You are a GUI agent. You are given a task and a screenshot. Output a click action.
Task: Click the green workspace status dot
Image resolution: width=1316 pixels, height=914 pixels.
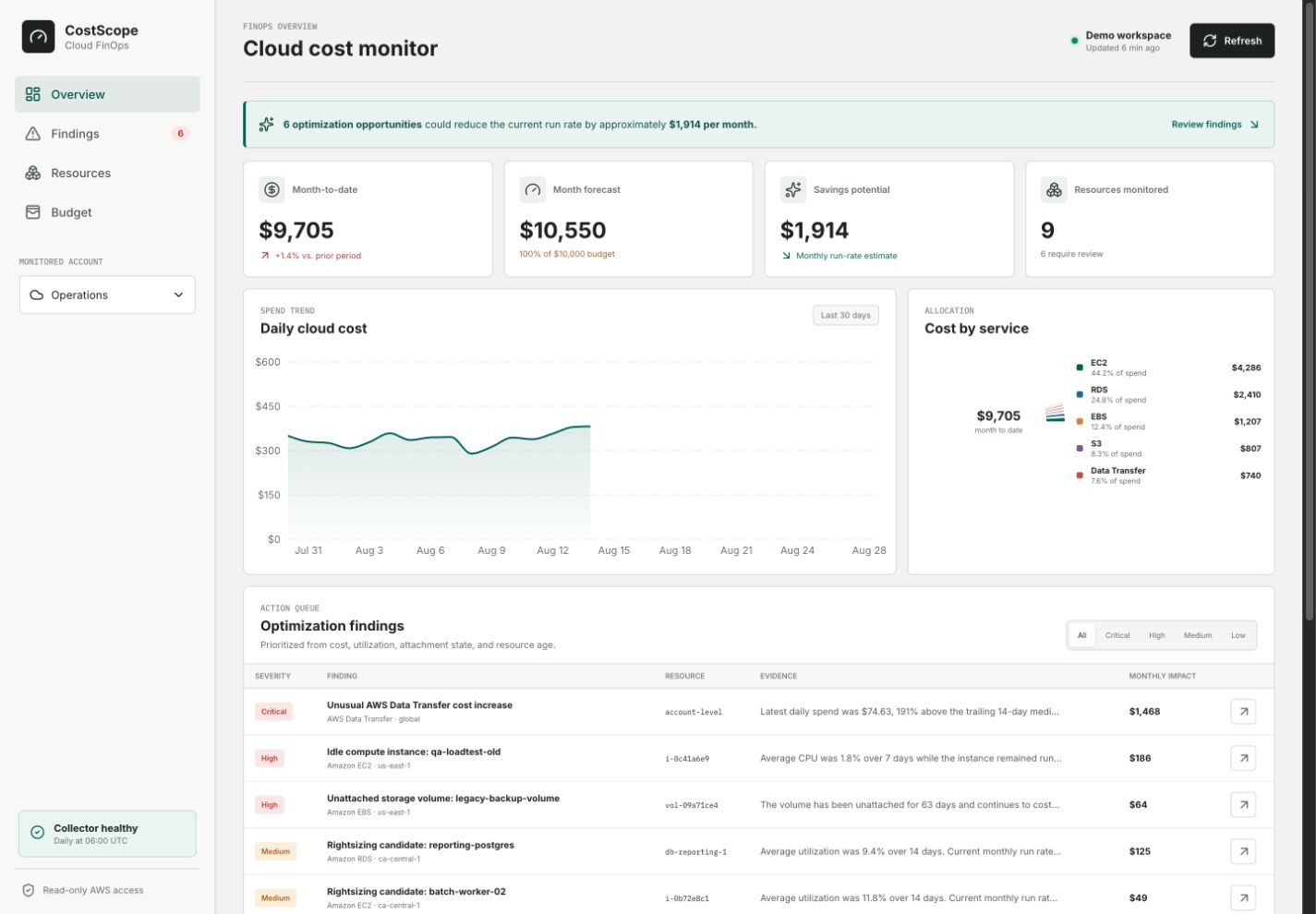coord(1074,41)
